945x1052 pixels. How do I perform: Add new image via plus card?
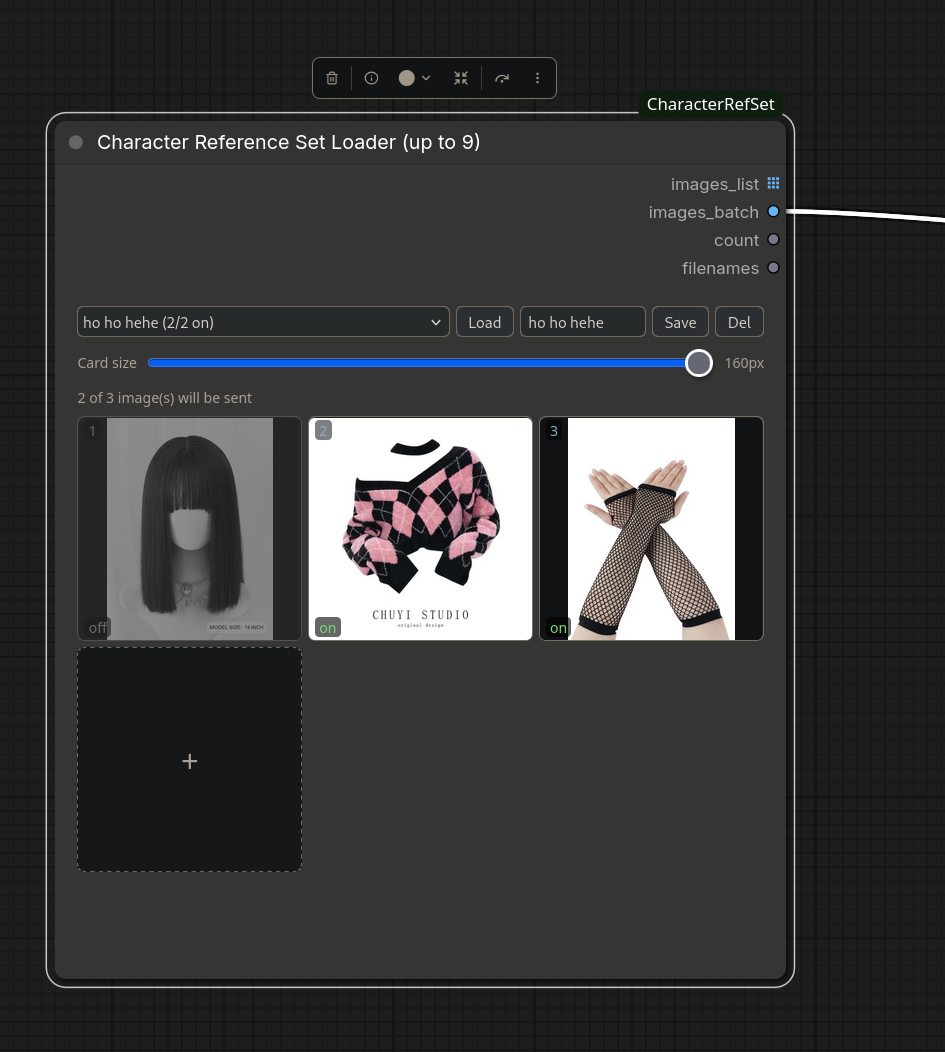click(190, 760)
